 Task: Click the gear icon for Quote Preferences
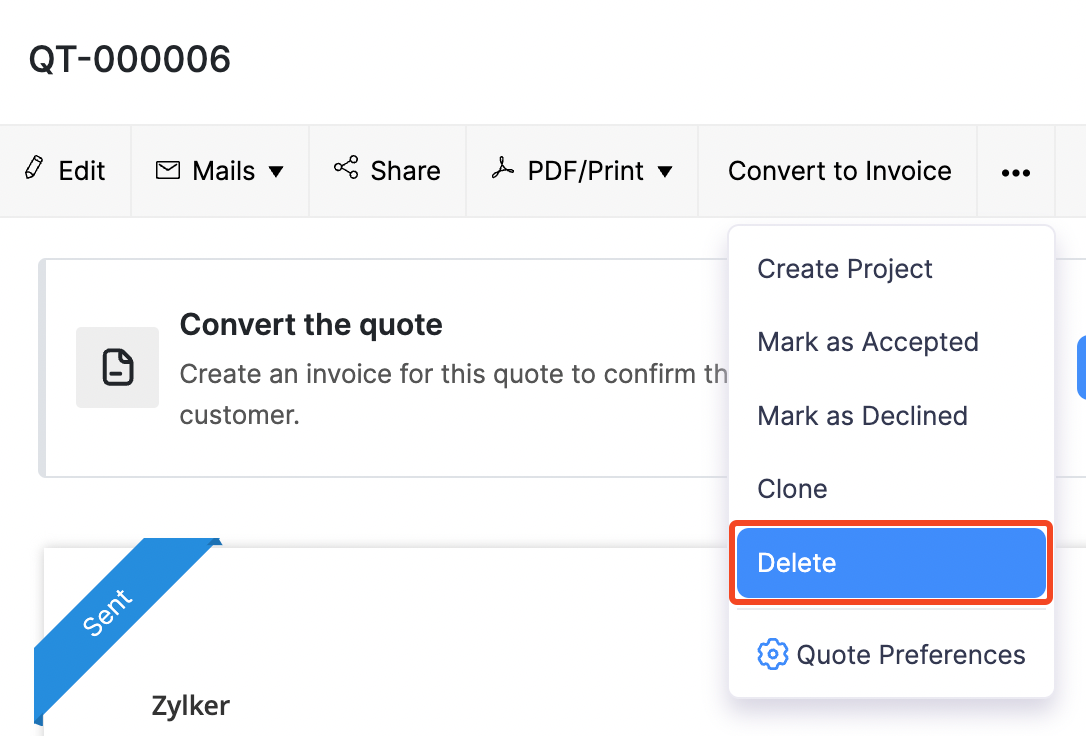[772, 655]
